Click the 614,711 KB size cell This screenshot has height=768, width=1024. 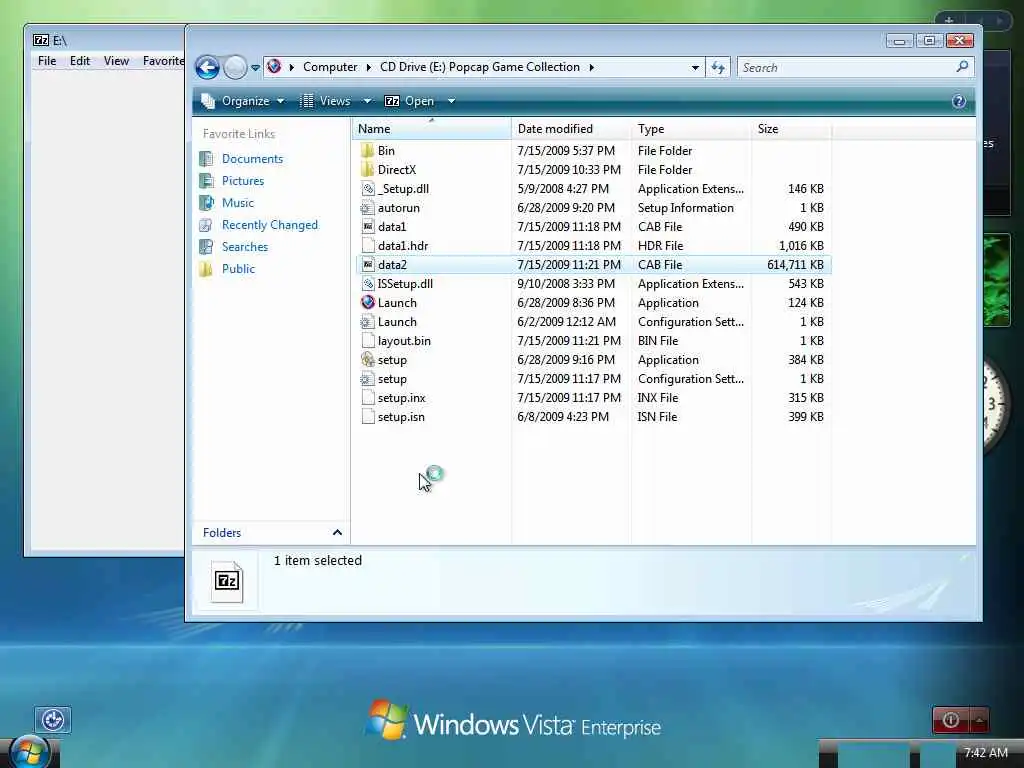pyautogui.click(x=795, y=264)
